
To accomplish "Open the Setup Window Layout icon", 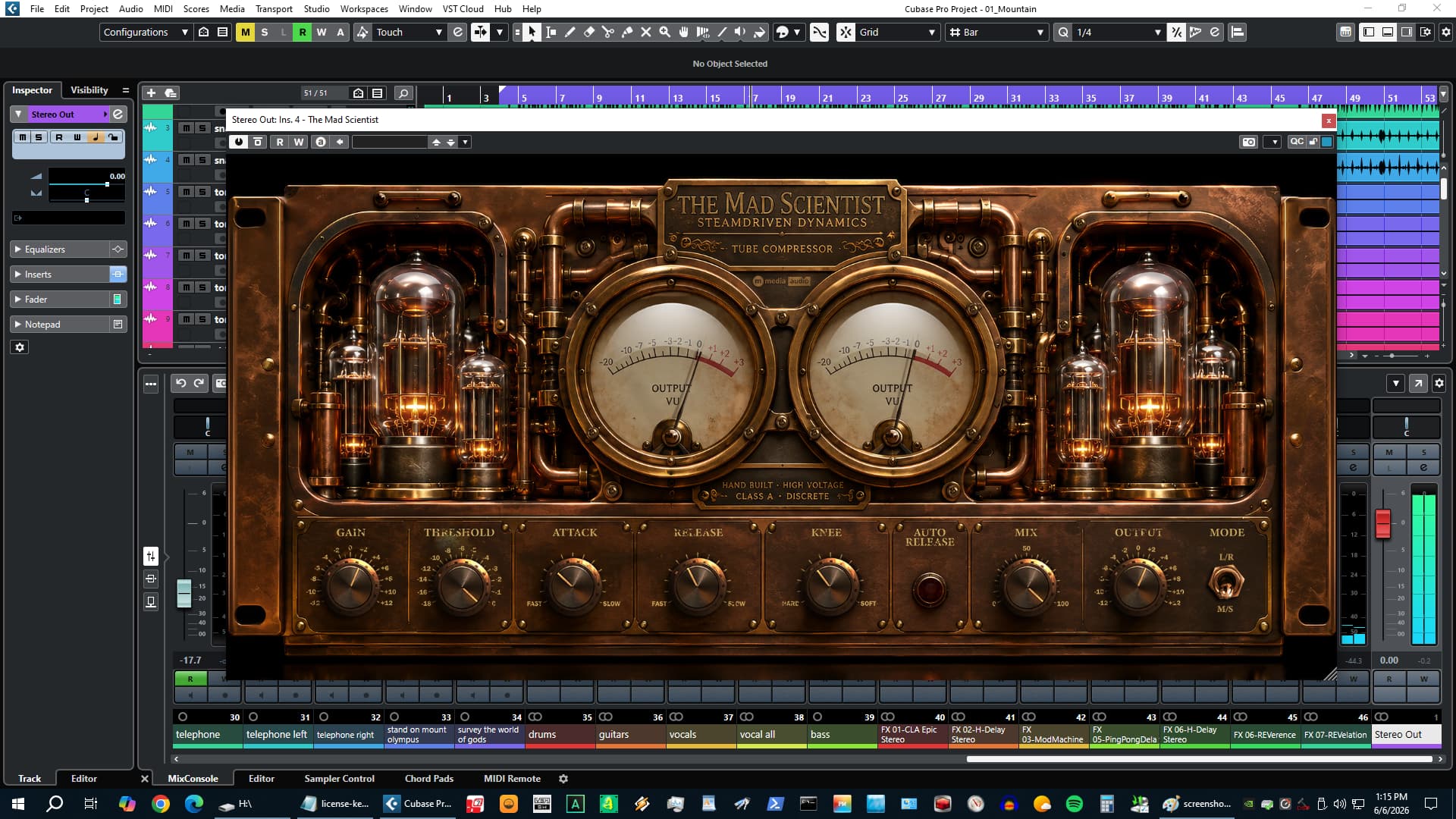I will point(1426,32).
